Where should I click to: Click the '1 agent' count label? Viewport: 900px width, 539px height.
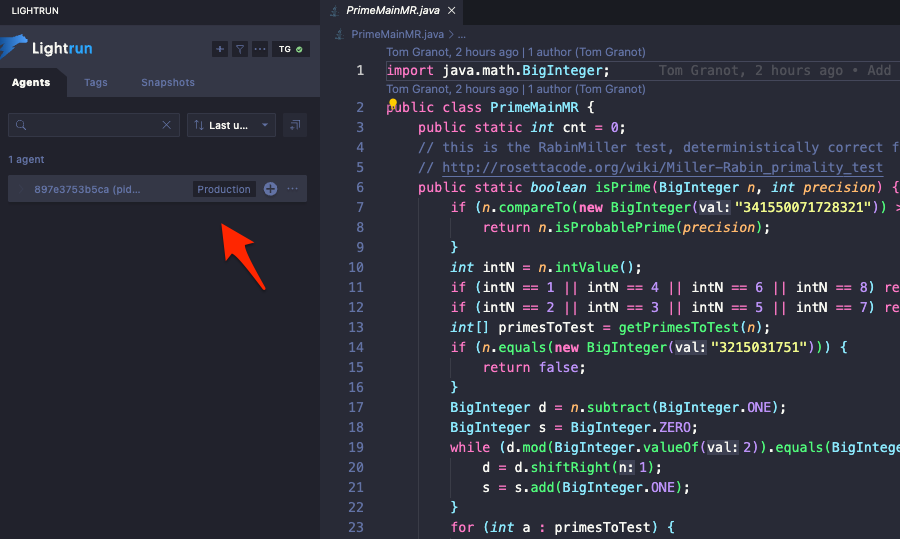(26, 160)
